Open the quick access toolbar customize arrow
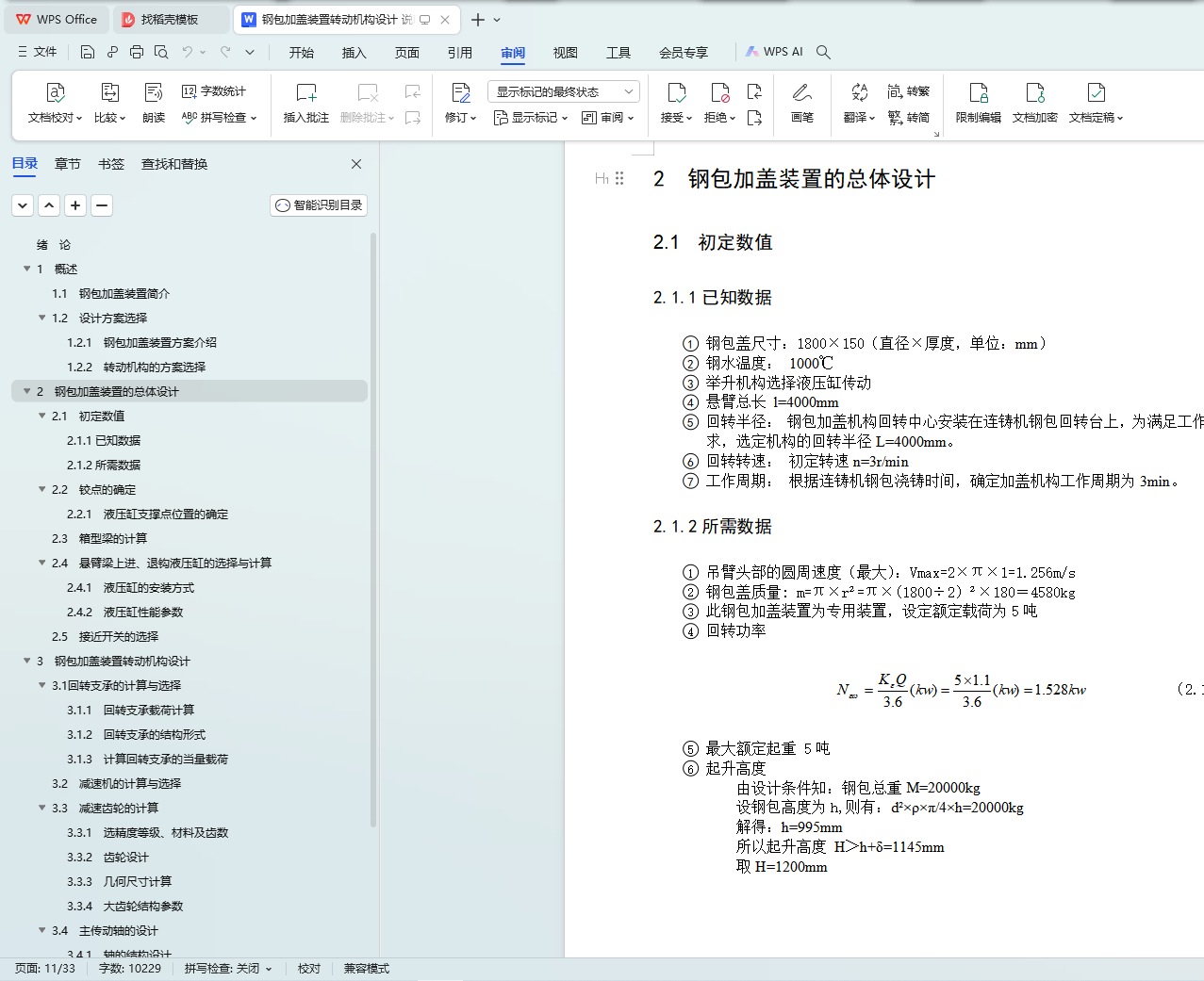The height and width of the screenshot is (981, 1204). (250, 52)
